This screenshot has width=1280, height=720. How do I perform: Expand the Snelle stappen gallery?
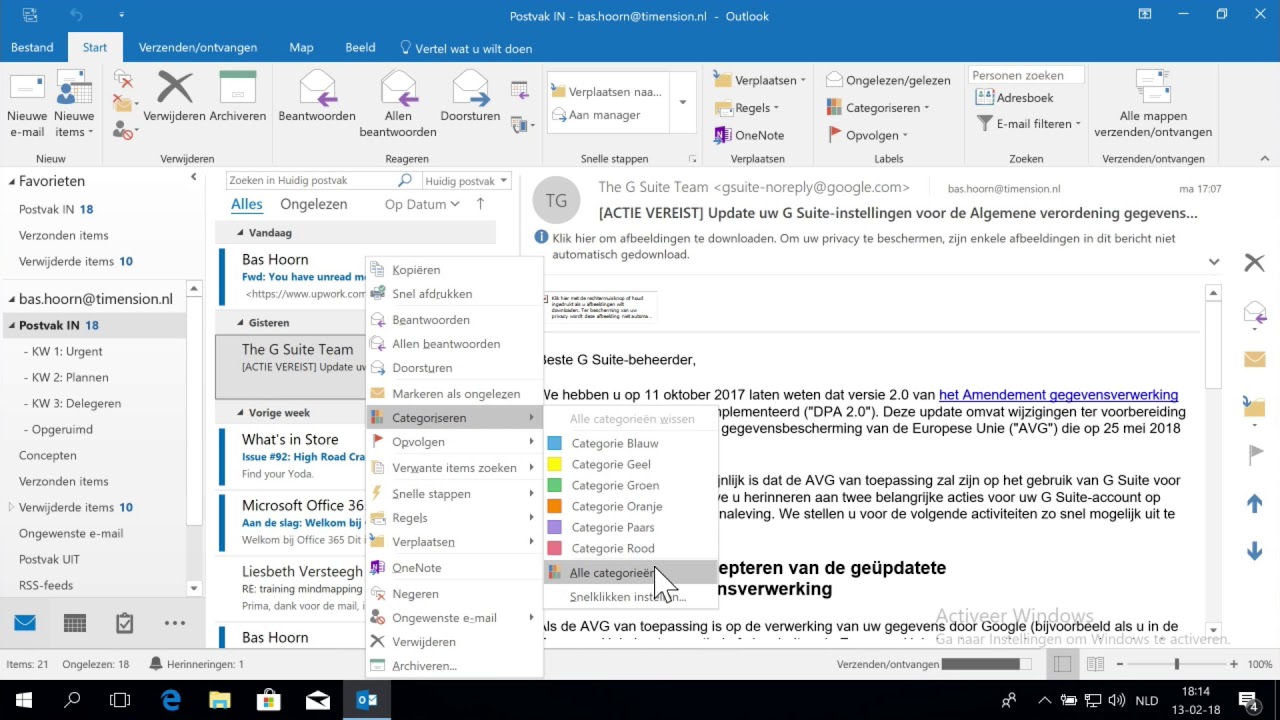pyautogui.click(x=683, y=102)
